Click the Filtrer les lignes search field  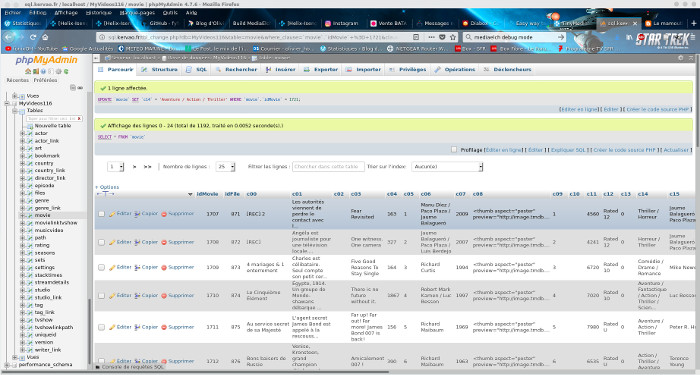pos(328,167)
